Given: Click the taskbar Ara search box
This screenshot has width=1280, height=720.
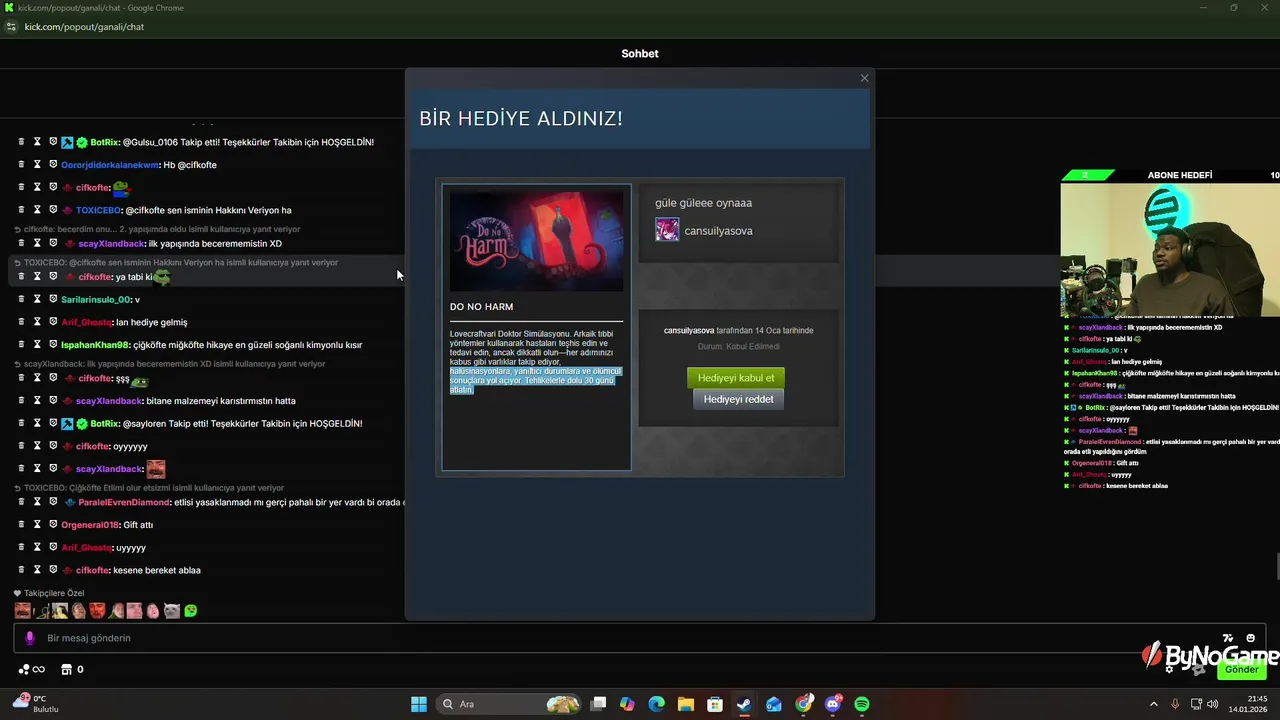Looking at the screenshot, I should (x=510, y=704).
